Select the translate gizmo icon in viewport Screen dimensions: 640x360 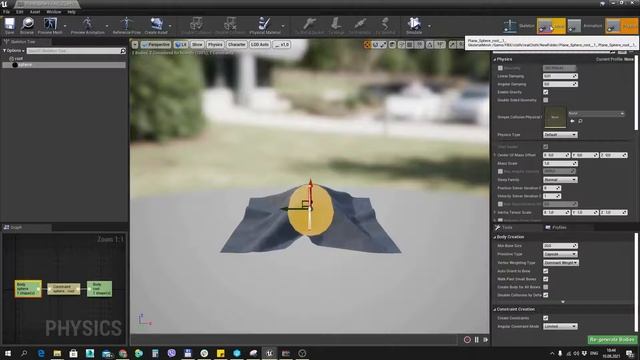point(367,44)
